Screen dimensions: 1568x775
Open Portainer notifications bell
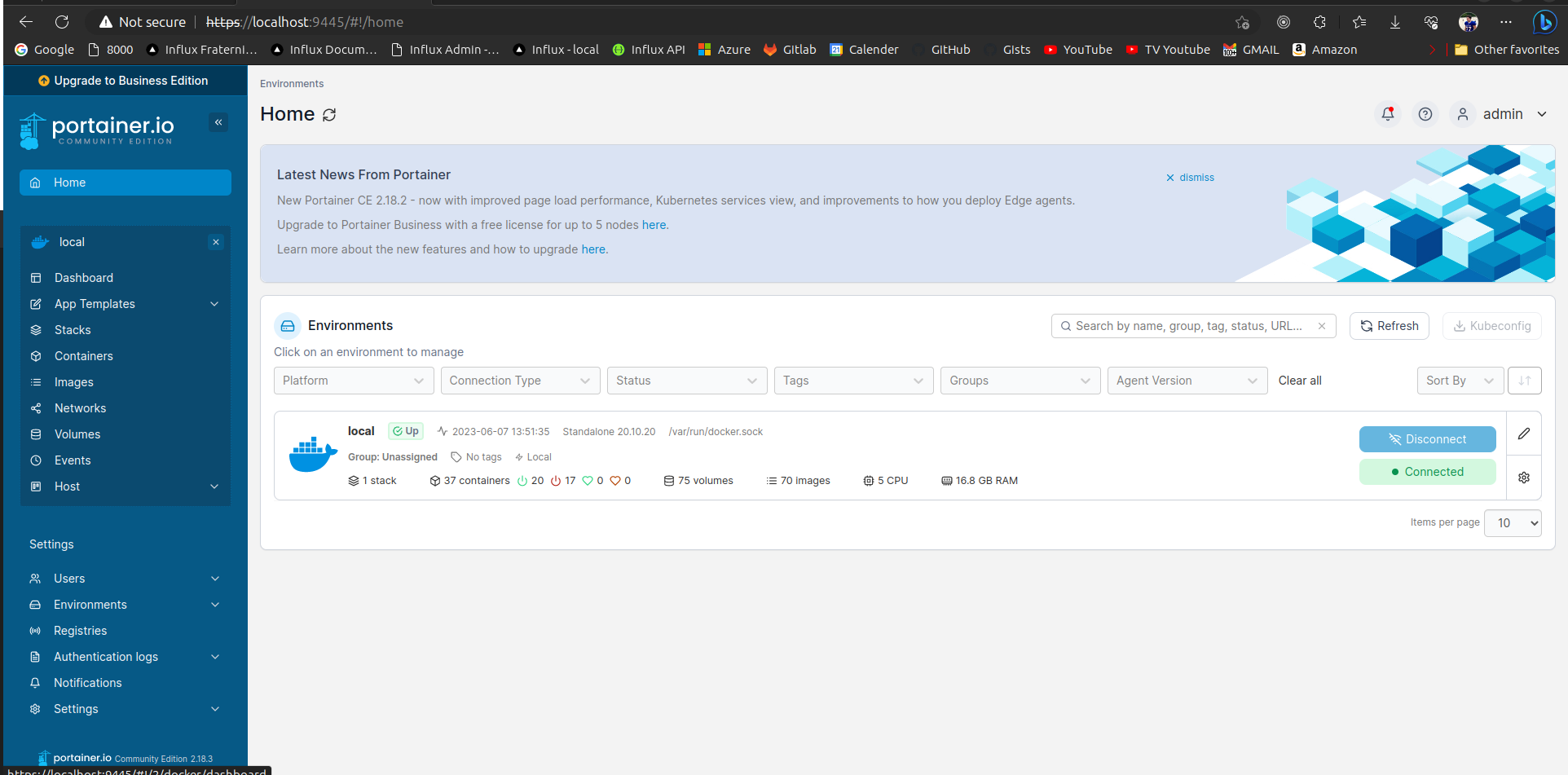(x=1388, y=114)
